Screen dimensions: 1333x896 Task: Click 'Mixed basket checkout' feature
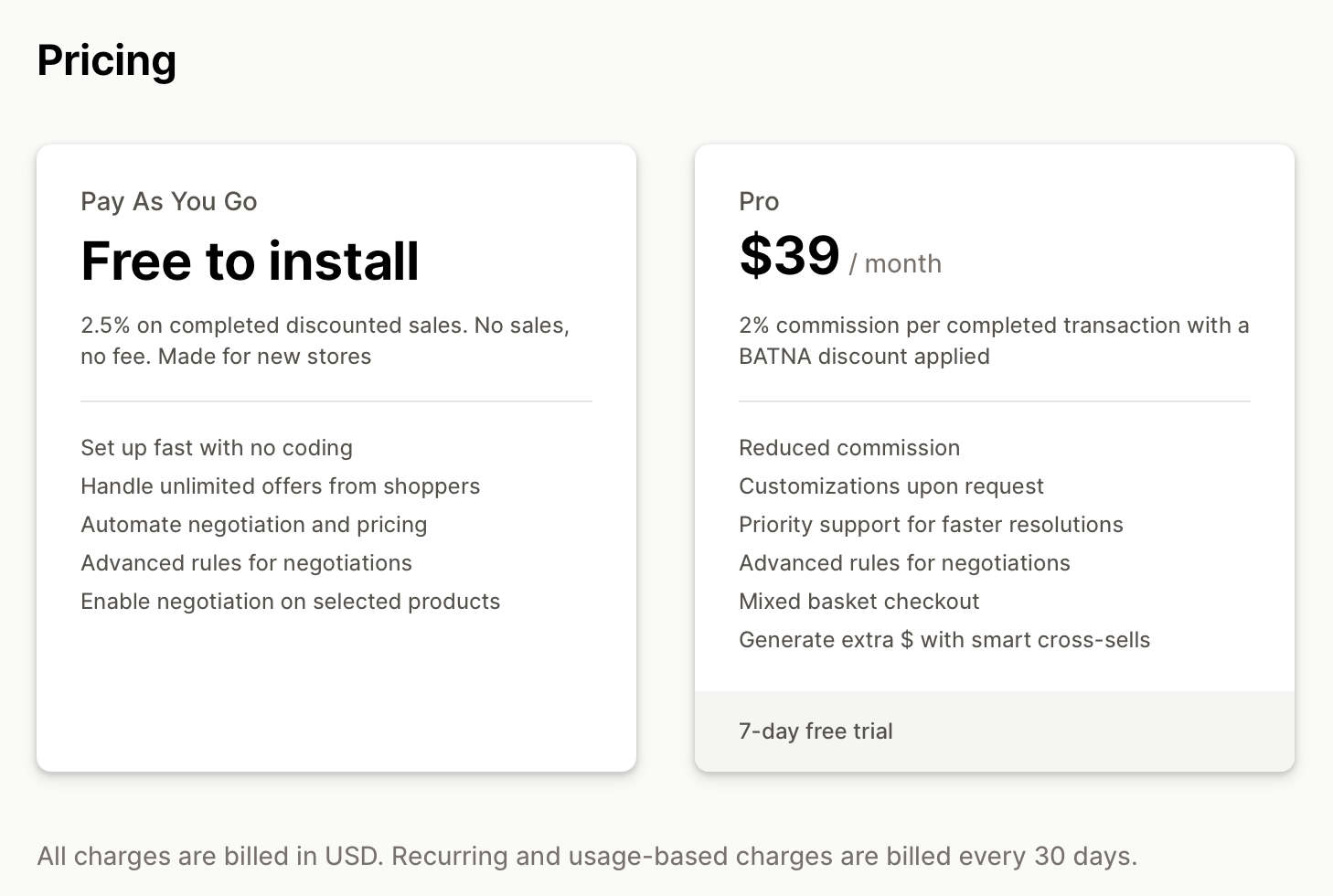(859, 602)
